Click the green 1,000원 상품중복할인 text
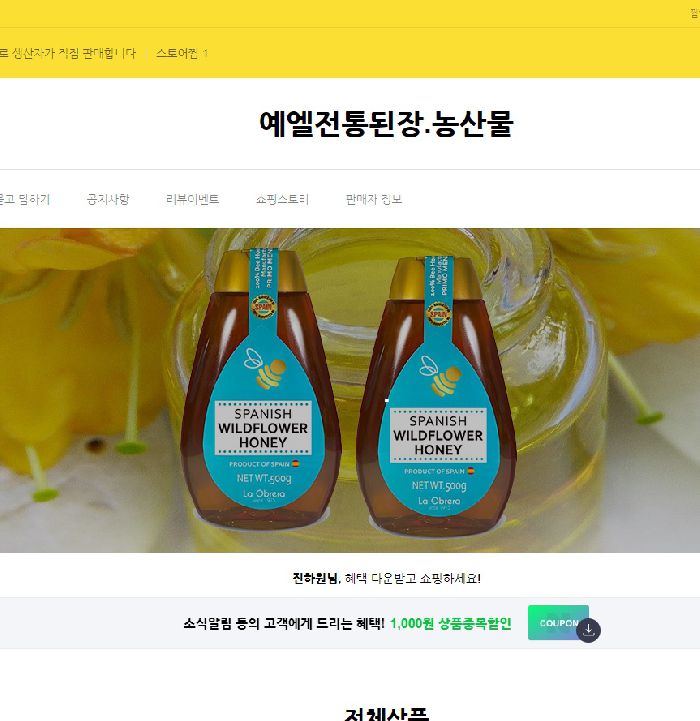 [450, 624]
